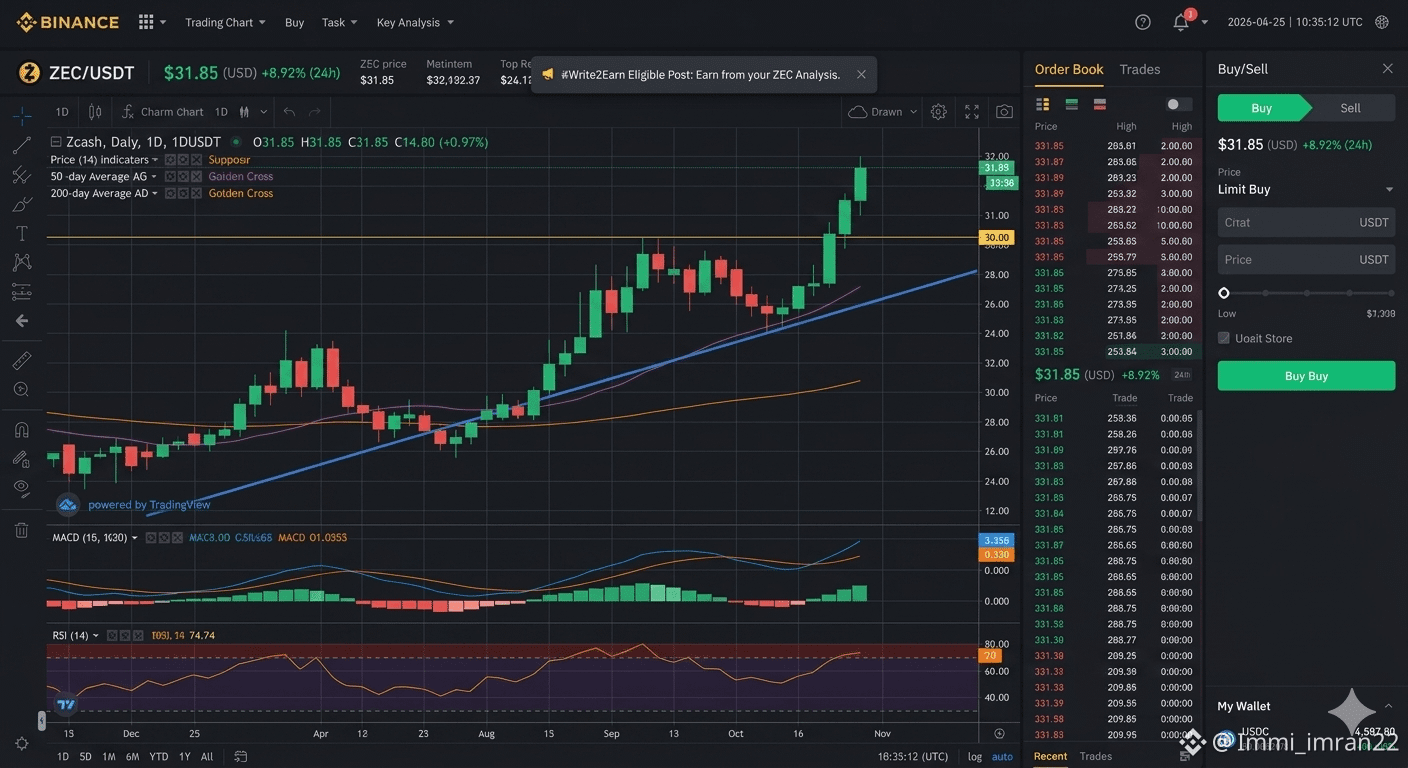Select the forecasting and measurement tool
Image resolution: width=1408 pixels, height=768 pixels.
[x=21, y=292]
